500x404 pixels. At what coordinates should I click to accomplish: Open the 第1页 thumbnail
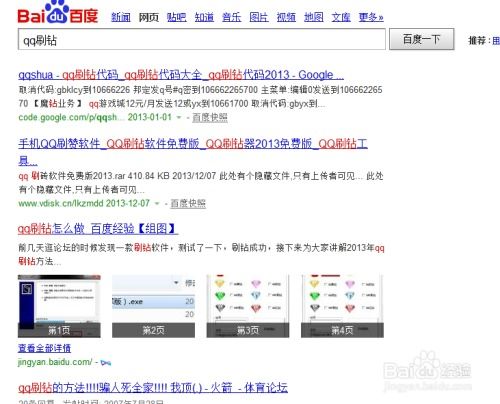coord(59,306)
